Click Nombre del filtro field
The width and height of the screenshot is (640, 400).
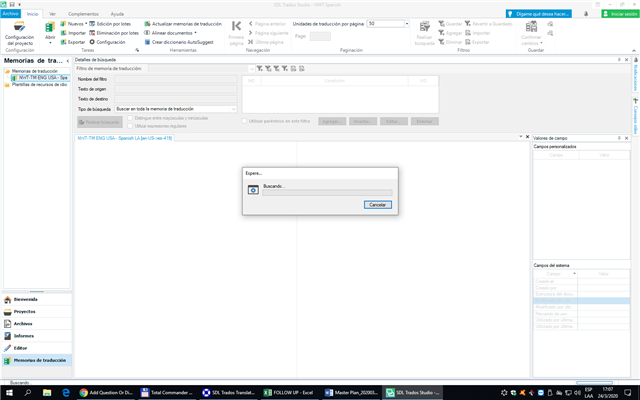[176, 79]
